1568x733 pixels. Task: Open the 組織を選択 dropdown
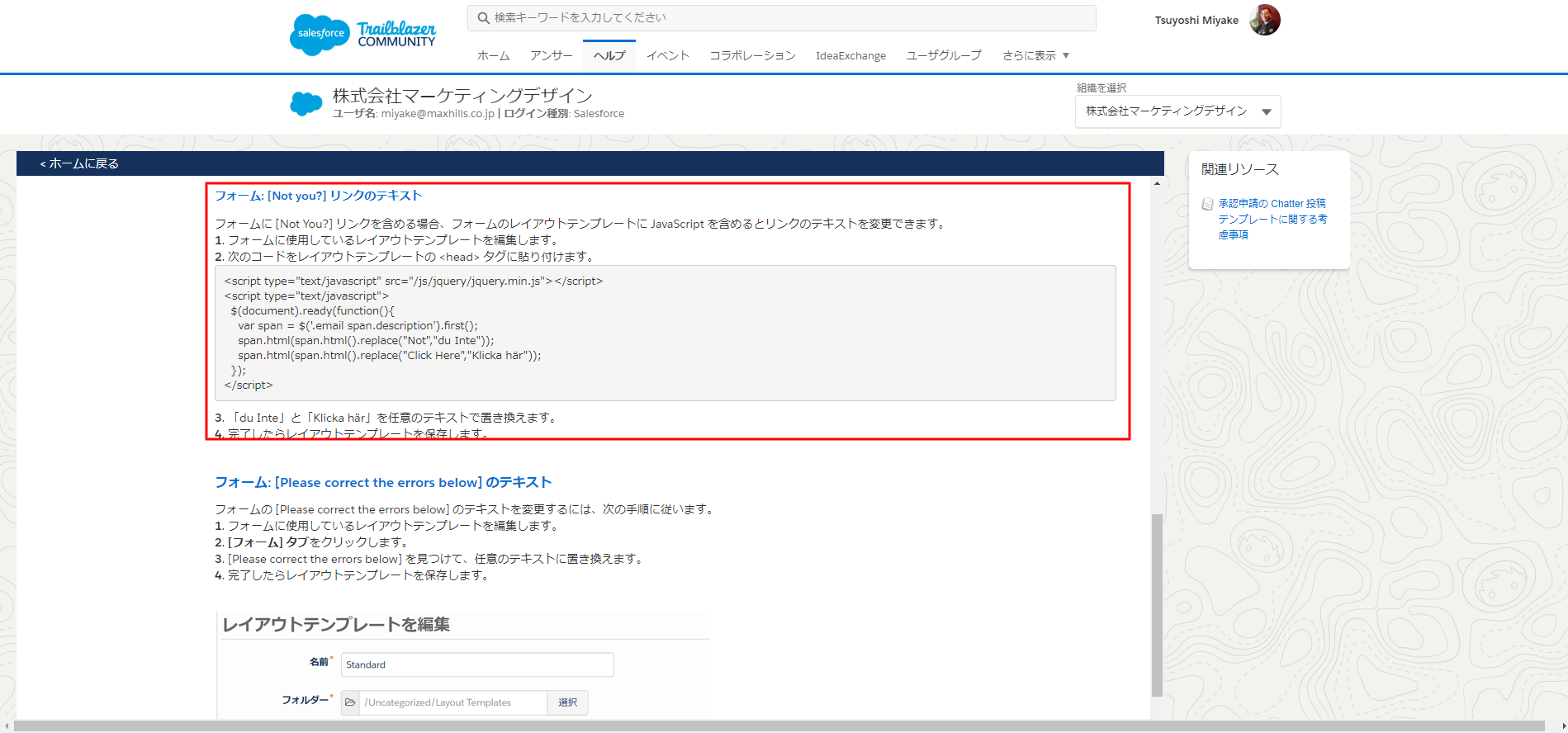pos(1177,111)
